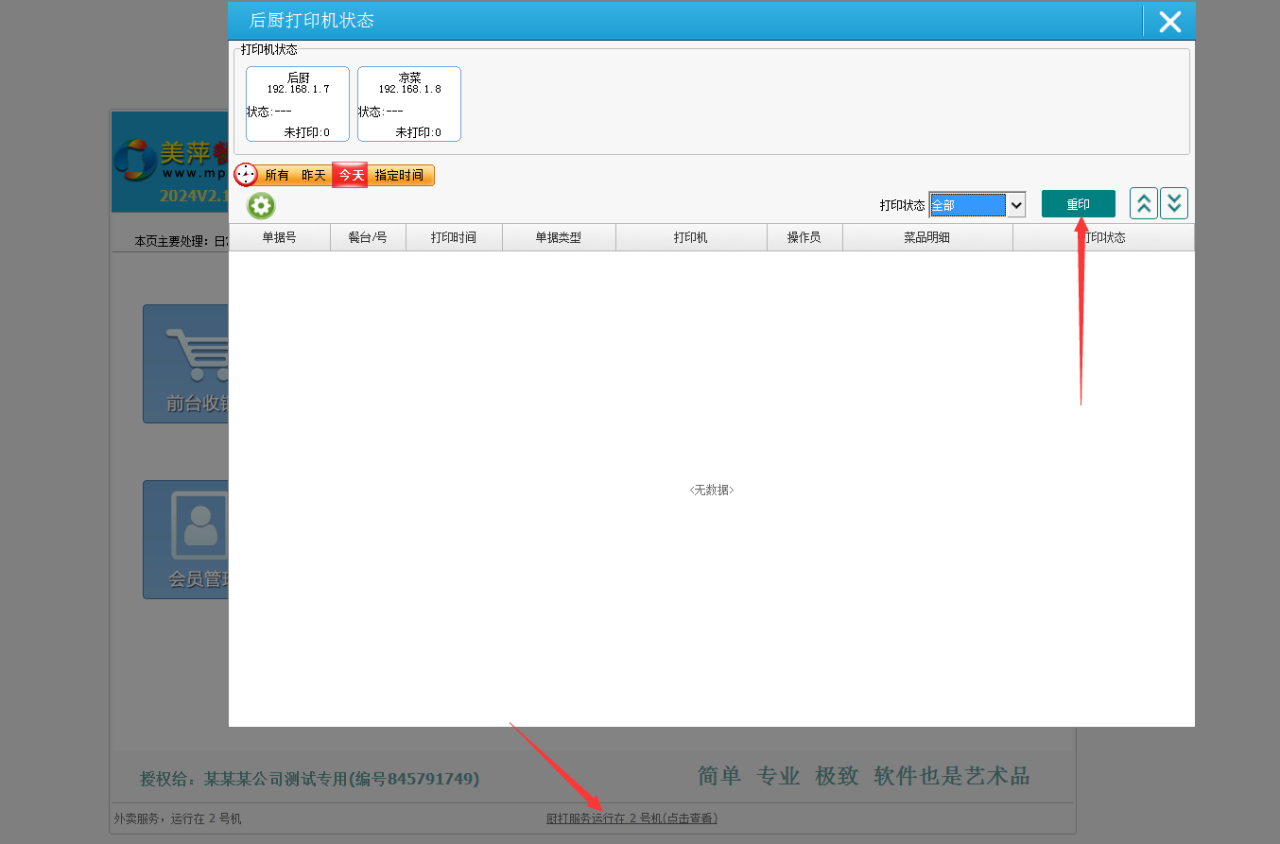
Task: Select the 单据号 column header
Action: coord(280,237)
